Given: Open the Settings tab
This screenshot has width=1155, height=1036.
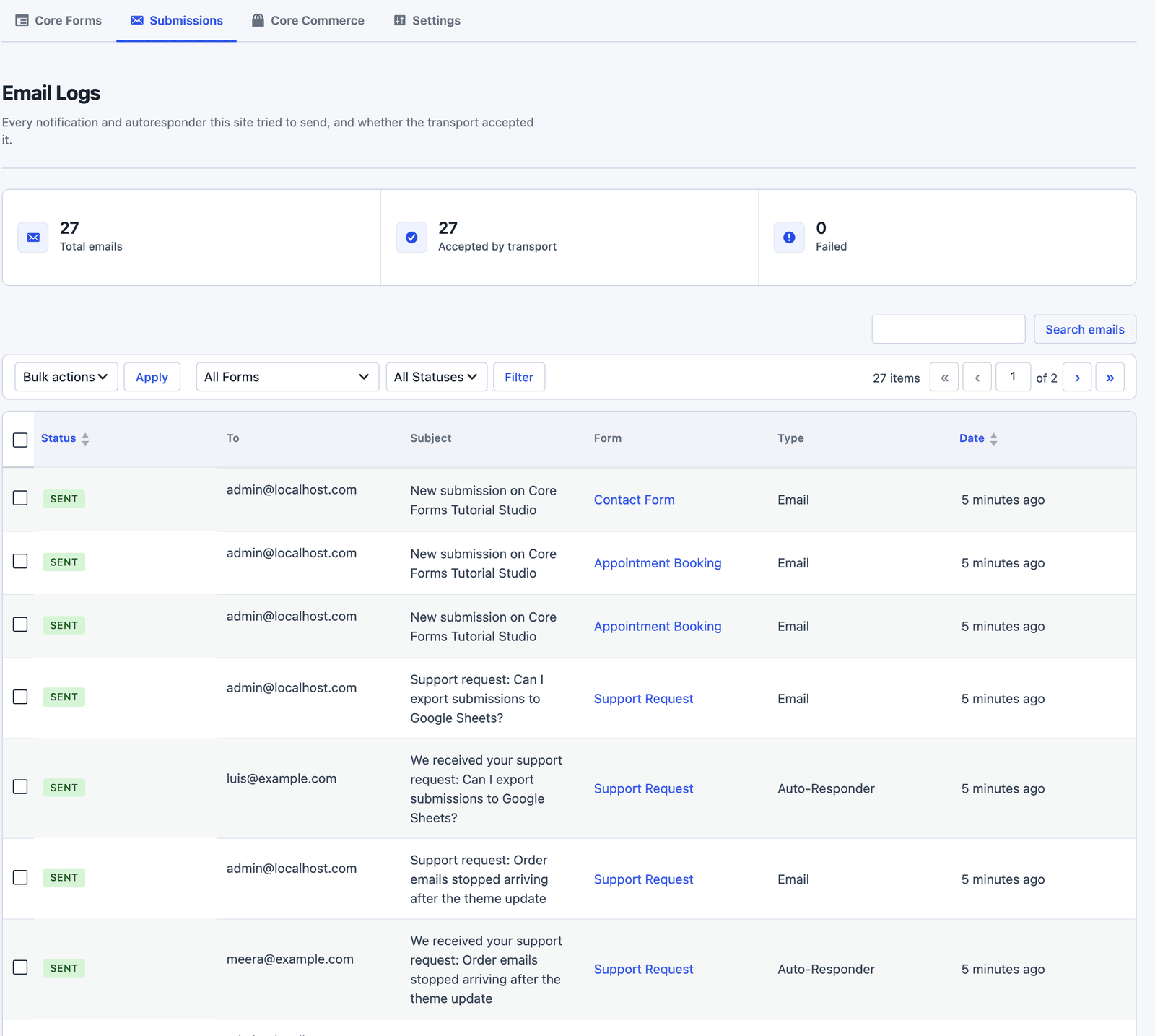Looking at the screenshot, I should [x=427, y=20].
